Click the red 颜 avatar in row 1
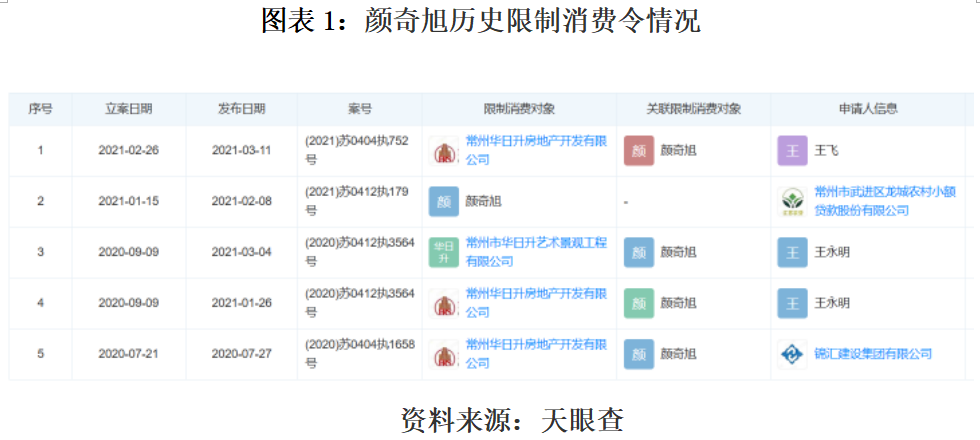This screenshot has height=440, width=980. (639, 151)
